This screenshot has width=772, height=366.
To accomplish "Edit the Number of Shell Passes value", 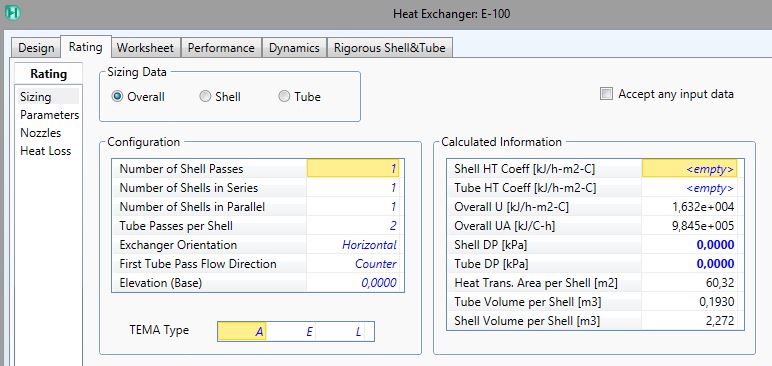I will click(x=353, y=168).
